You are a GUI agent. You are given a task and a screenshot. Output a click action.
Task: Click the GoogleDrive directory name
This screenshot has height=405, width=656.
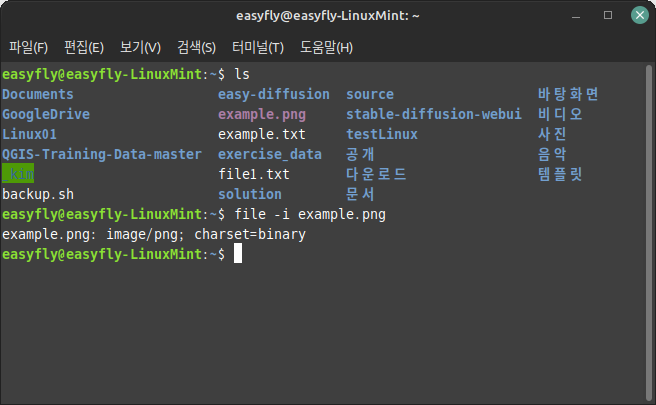(46, 114)
